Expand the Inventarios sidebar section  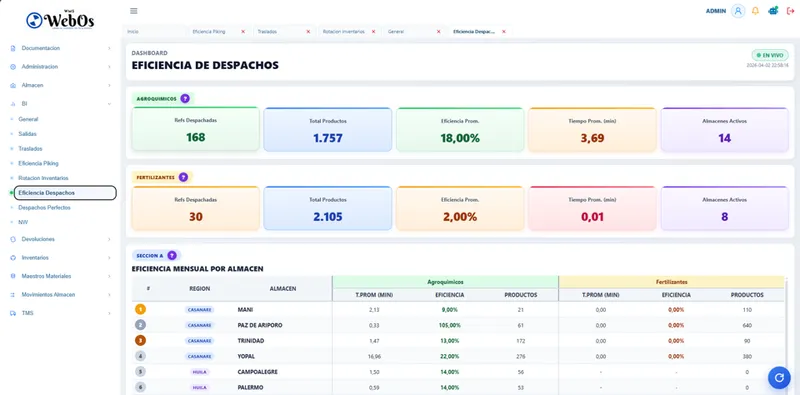point(60,258)
